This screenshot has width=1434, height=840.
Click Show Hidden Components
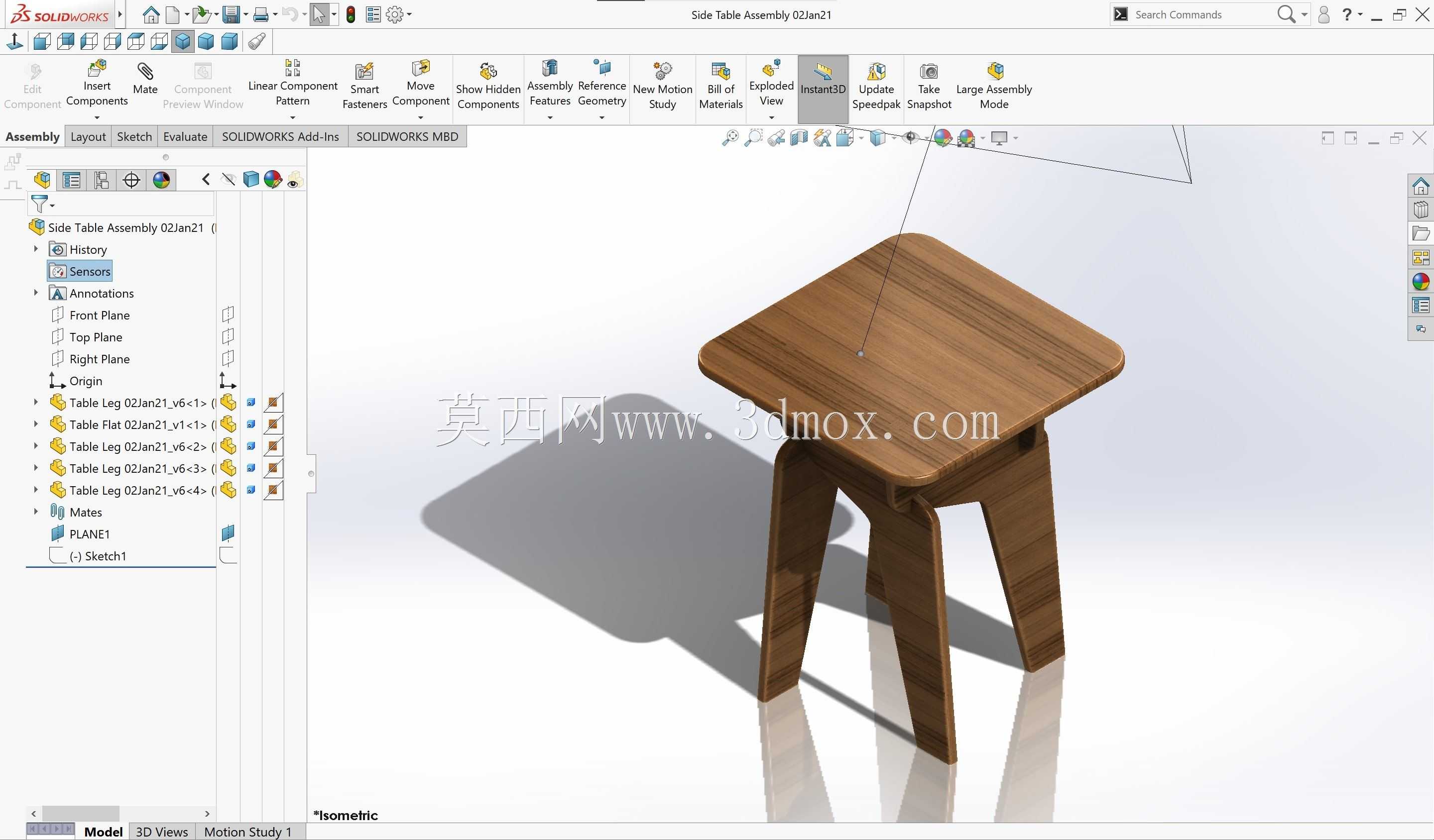488,87
